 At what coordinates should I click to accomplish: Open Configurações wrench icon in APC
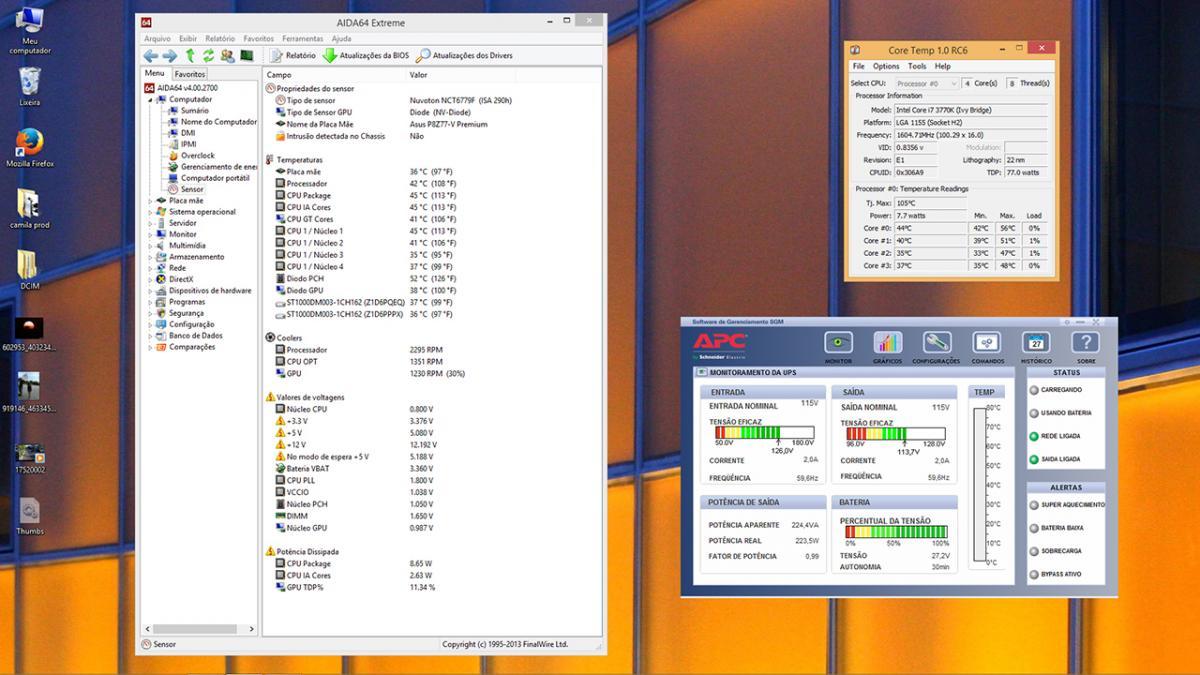coord(936,347)
